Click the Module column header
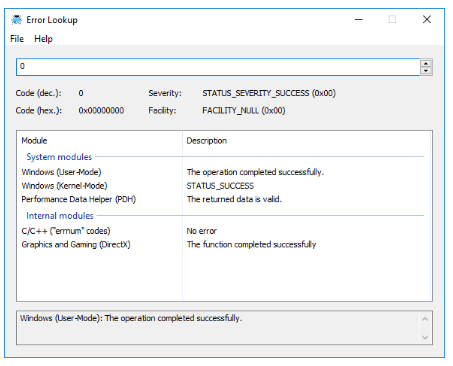This screenshot has height=366, width=453. pos(99,141)
